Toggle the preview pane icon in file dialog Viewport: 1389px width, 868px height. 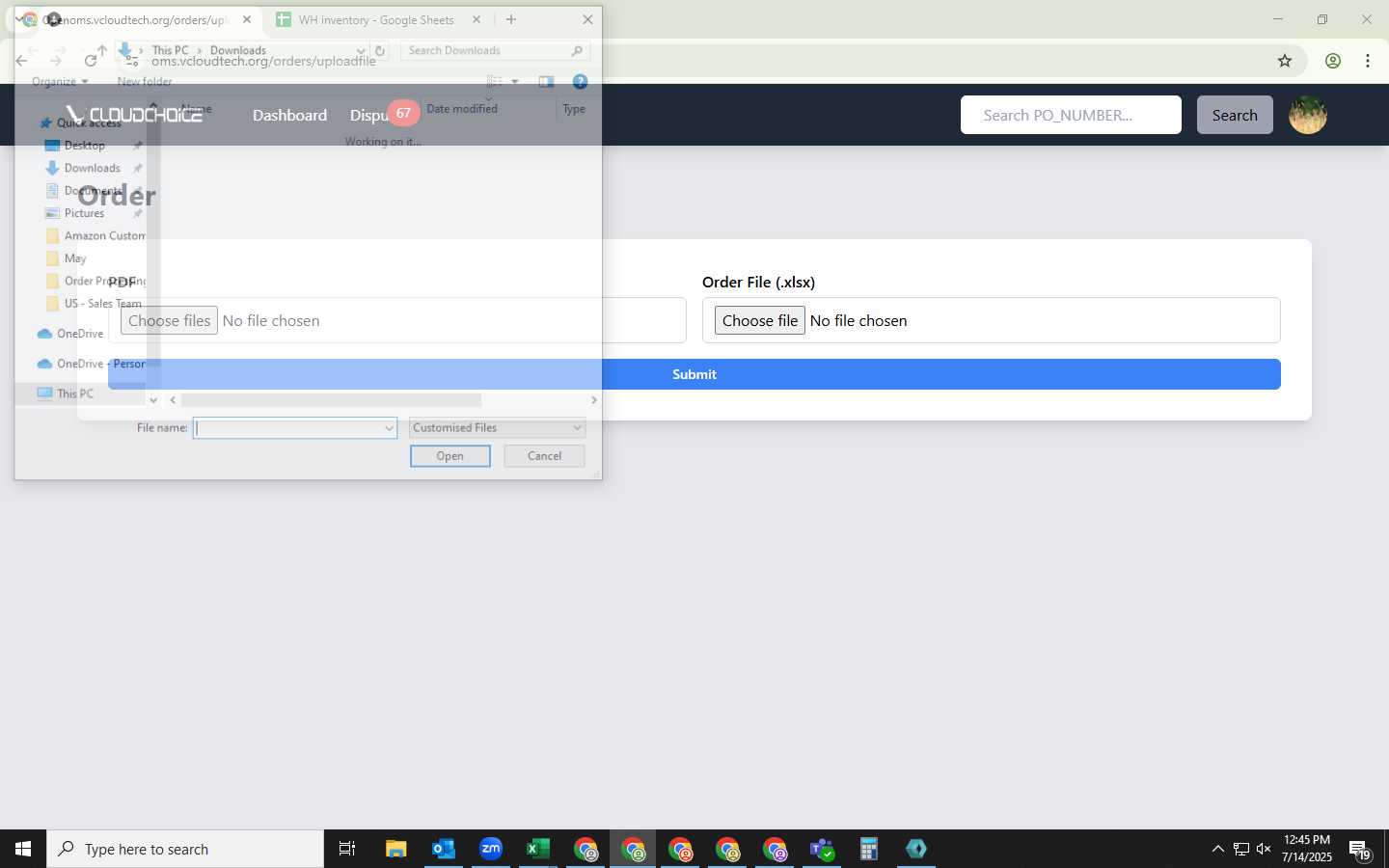point(546,82)
